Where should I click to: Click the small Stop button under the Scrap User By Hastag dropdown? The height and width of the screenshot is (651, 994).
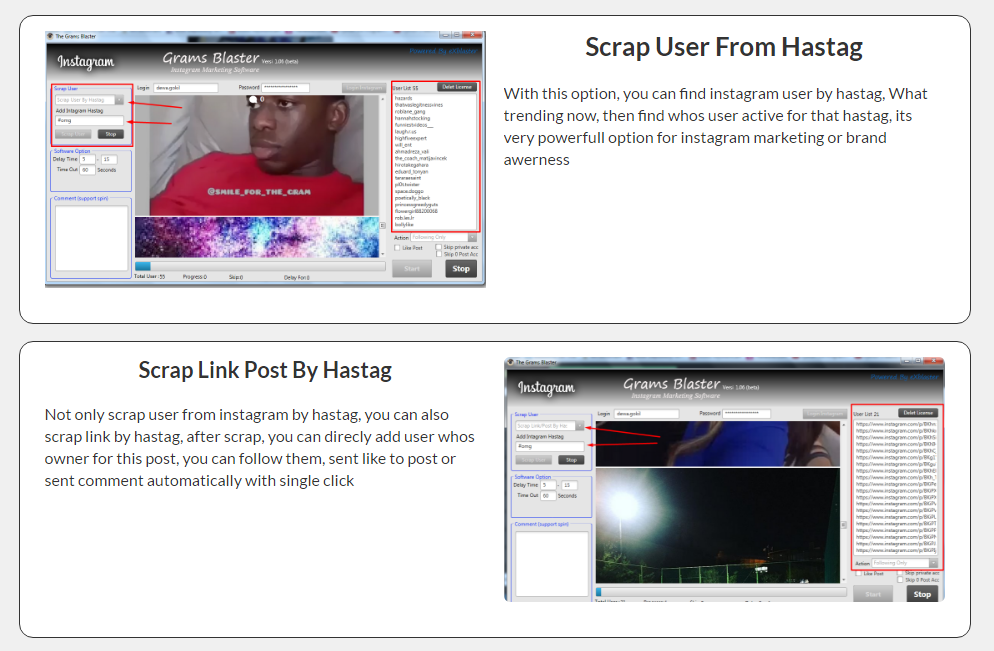click(111, 134)
